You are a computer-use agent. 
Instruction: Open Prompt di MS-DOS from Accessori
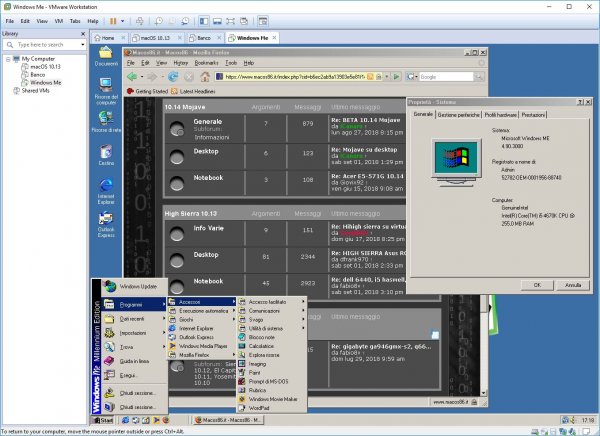point(272,381)
